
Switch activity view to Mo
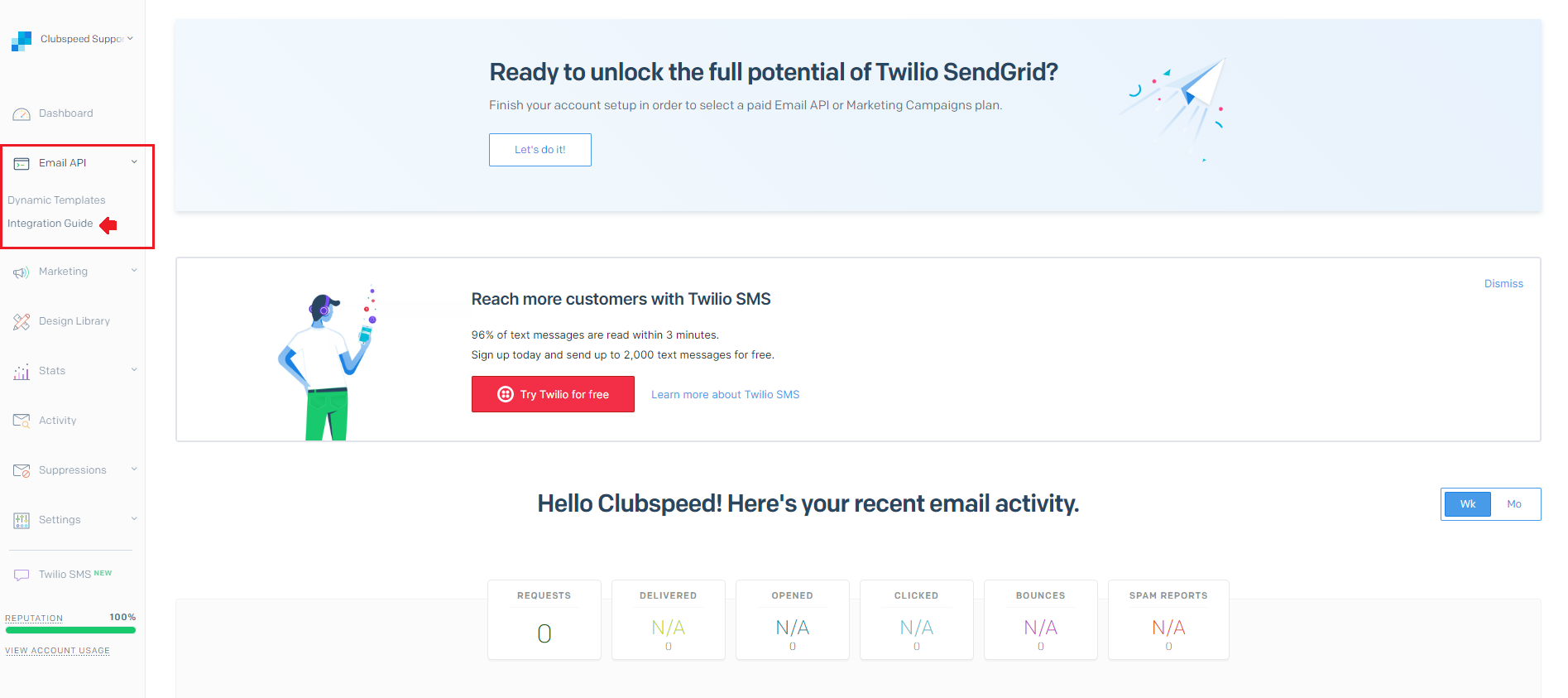[1514, 504]
